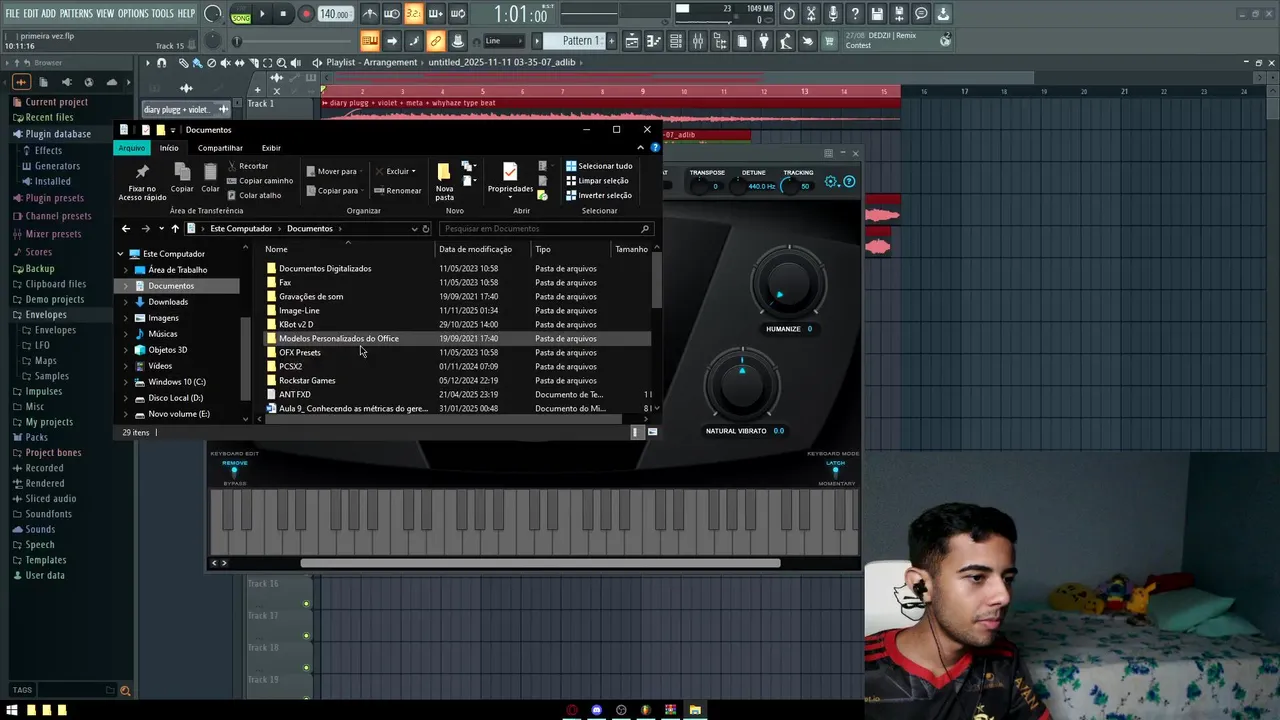This screenshot has height=720, width=1280.
Task: Enable the countdown before recording icon
Action: click(413, 14)
